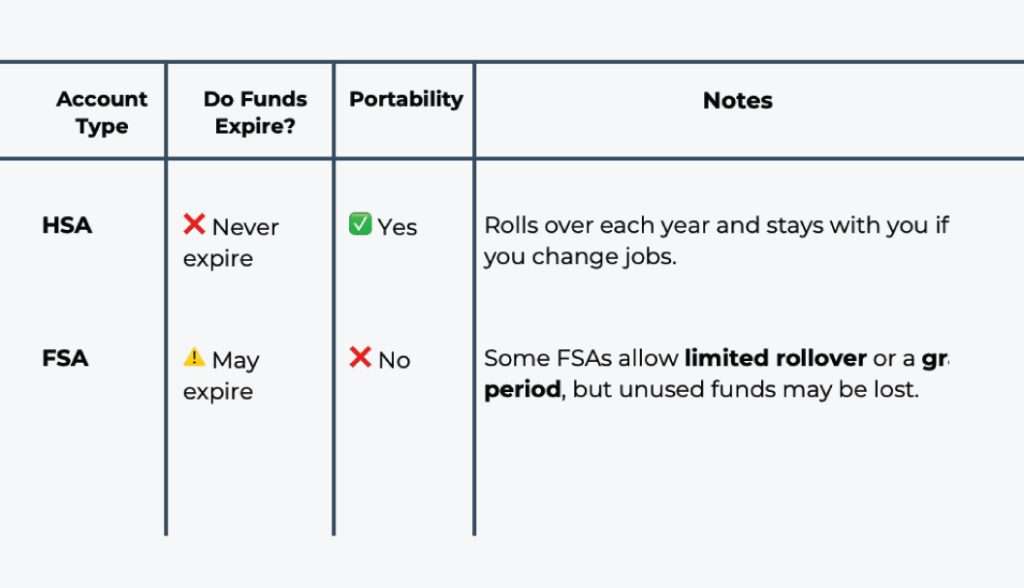This screenshot has height=588, width=1024.
Task: Click the red X icon beside No
Action: (x=360, y=357)
